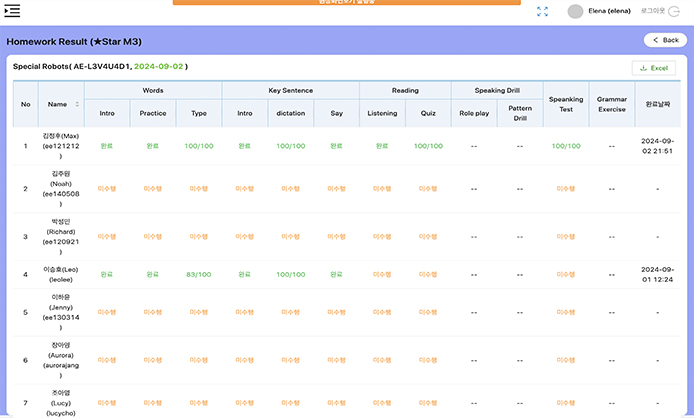694x418 pixels.
Task: Select the Grammar Exercise column header
Action: (x=611, y=104)
